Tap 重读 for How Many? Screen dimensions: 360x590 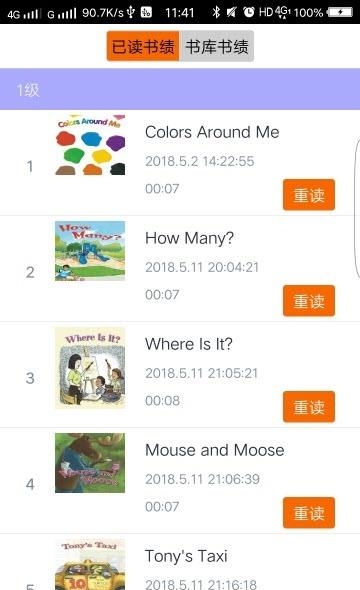[309, 301]
